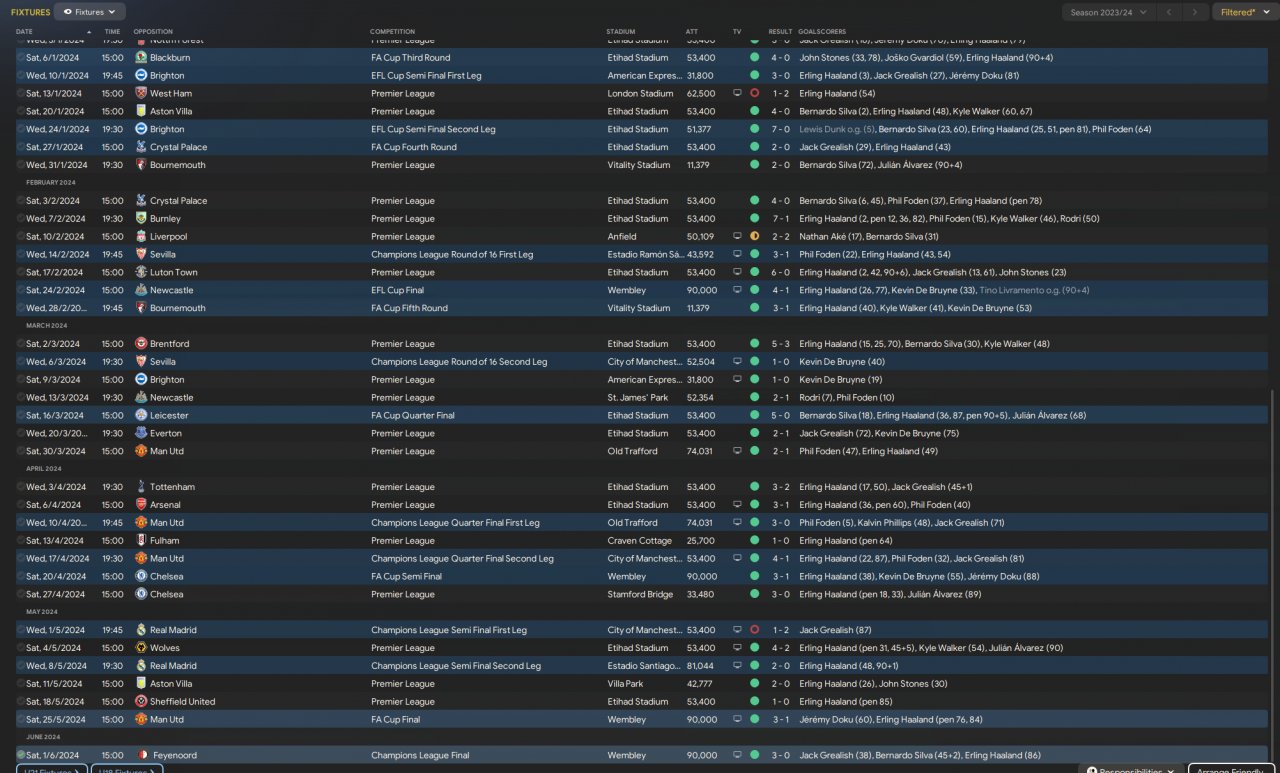
Task: Click the 7 - 0 result against Brighton
Action: [780, 129]
